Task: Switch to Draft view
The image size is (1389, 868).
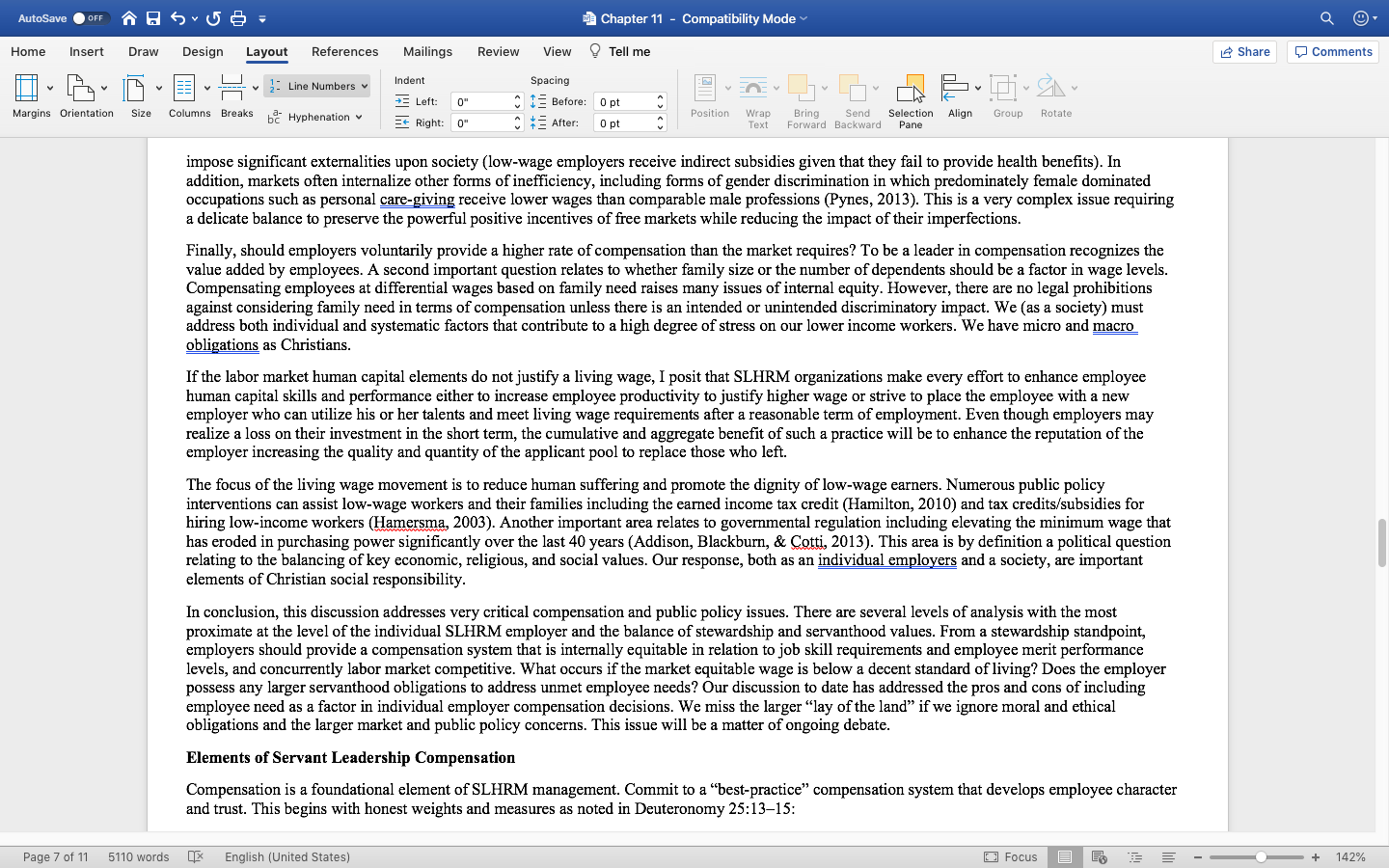Action: pos(1168,856)
